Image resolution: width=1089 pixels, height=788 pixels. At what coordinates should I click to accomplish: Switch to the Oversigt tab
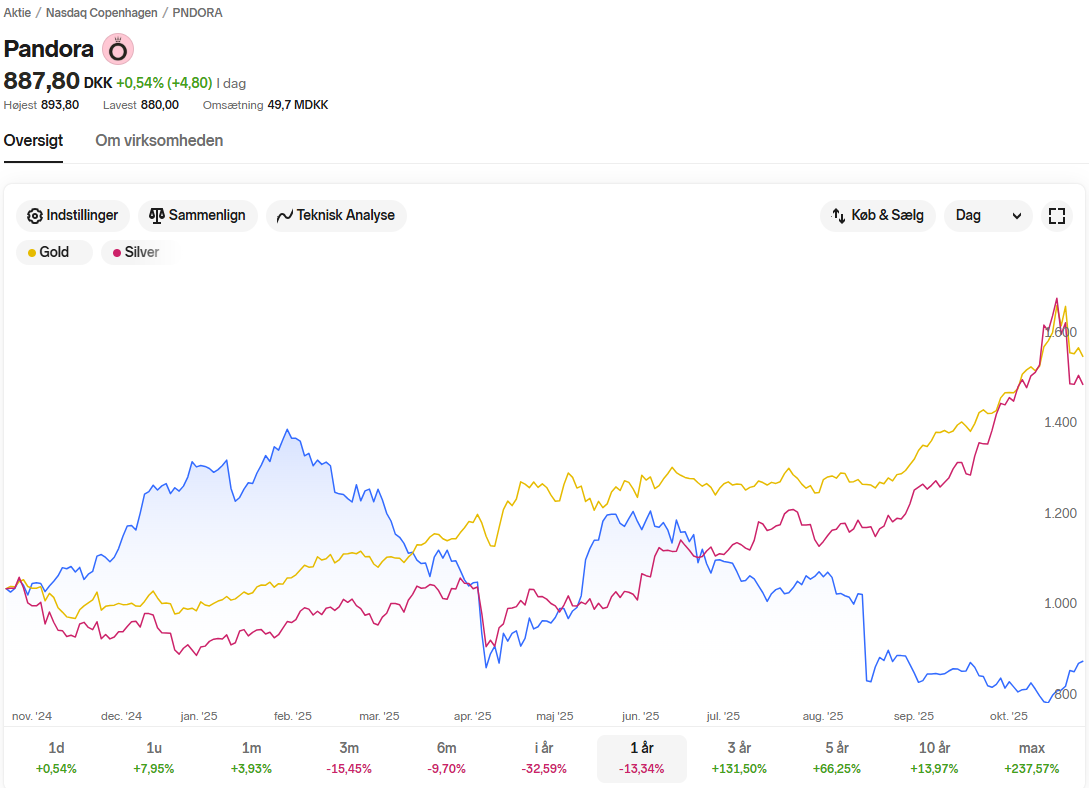33,140
